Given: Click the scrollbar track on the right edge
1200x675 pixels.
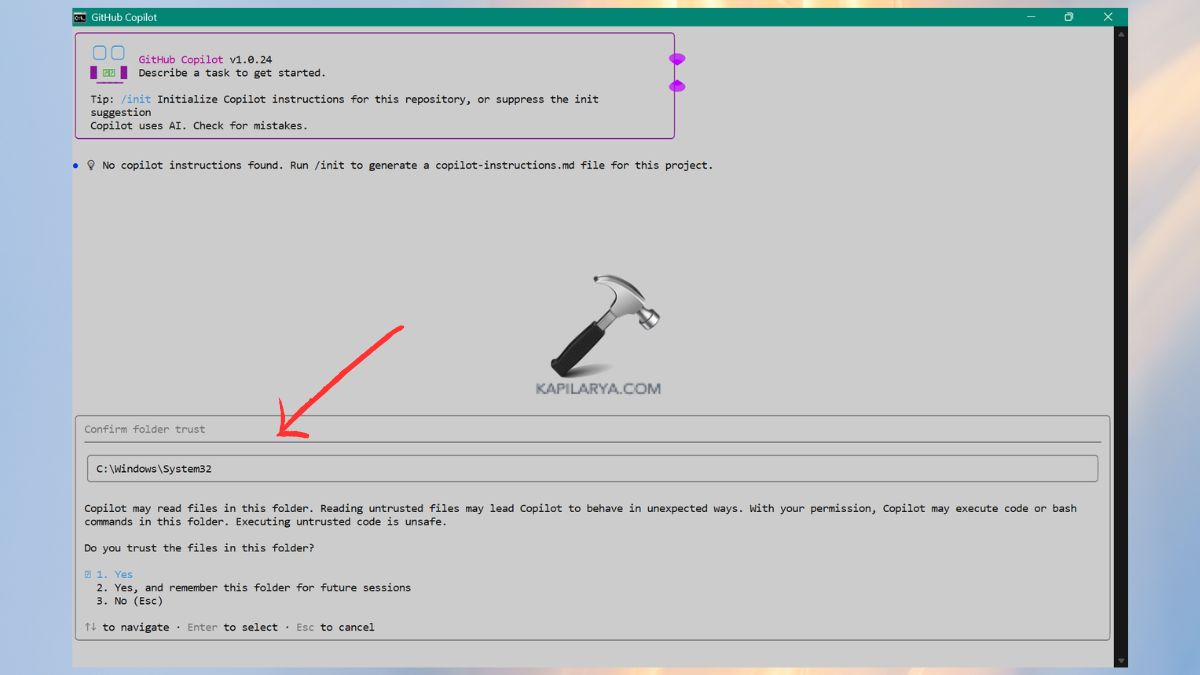Looking at the screenshot, I should point(1119,350).
